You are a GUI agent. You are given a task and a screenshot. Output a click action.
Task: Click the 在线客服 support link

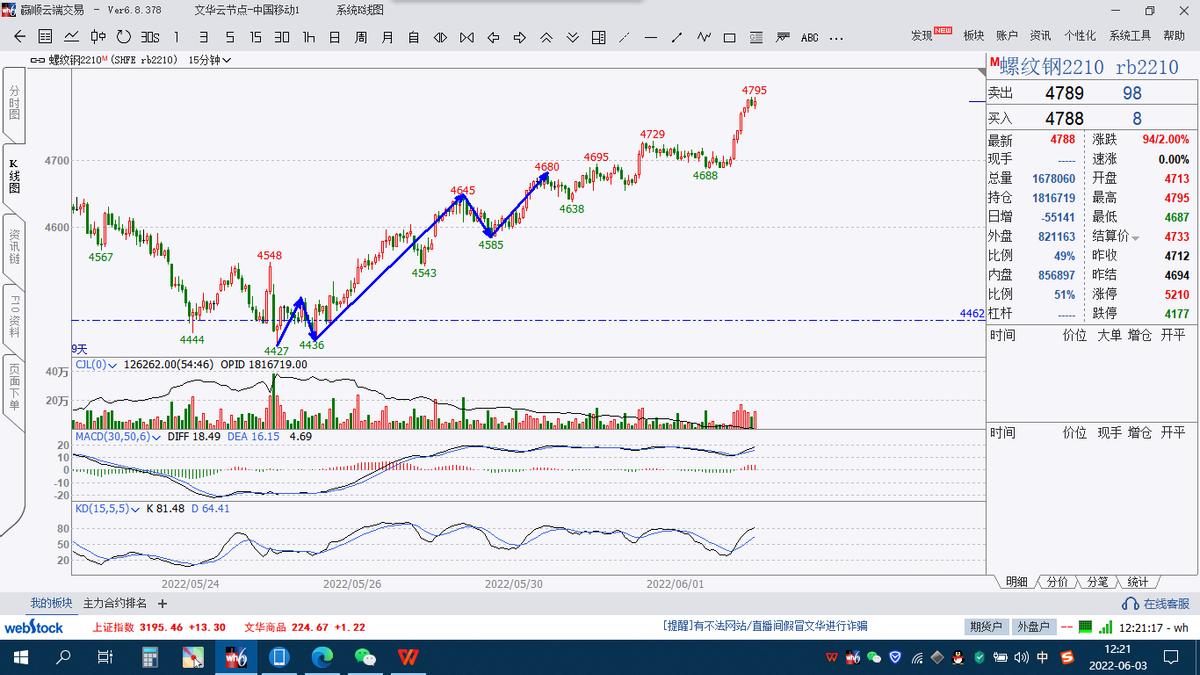(x=1157, y=604)
